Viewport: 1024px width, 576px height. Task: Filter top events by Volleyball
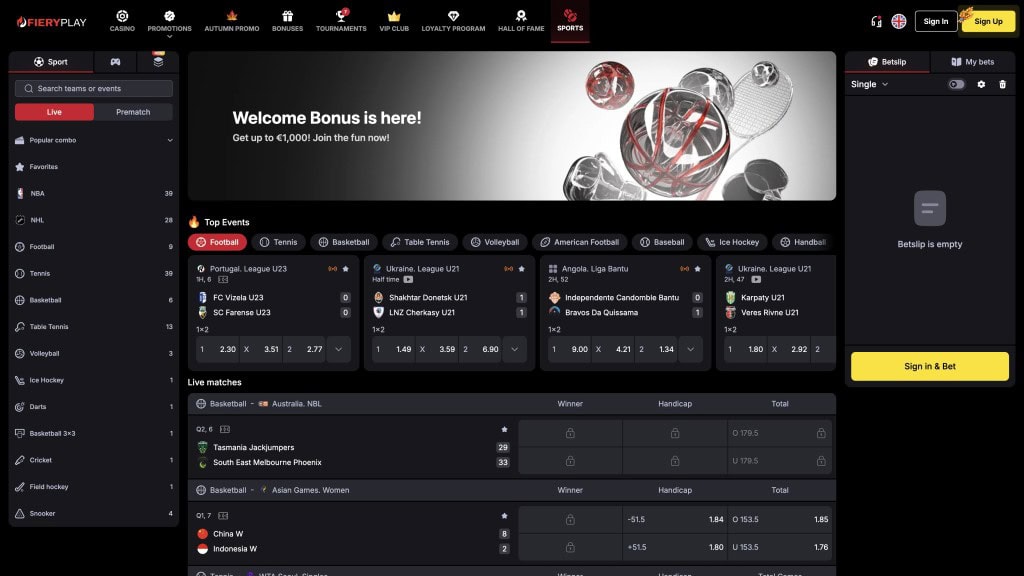(495, 242)
